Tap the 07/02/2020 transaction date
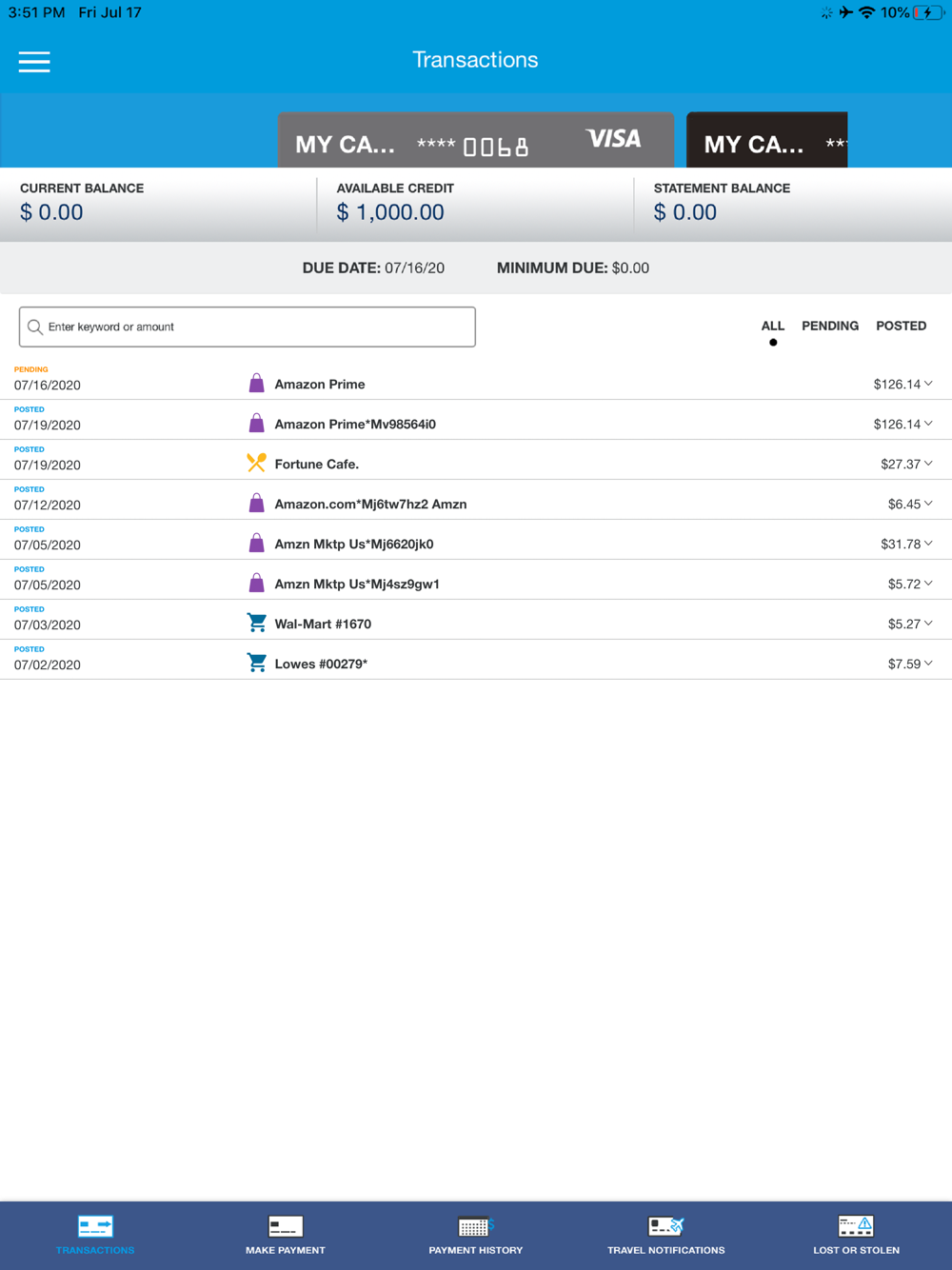 click(x=48, y=665)
